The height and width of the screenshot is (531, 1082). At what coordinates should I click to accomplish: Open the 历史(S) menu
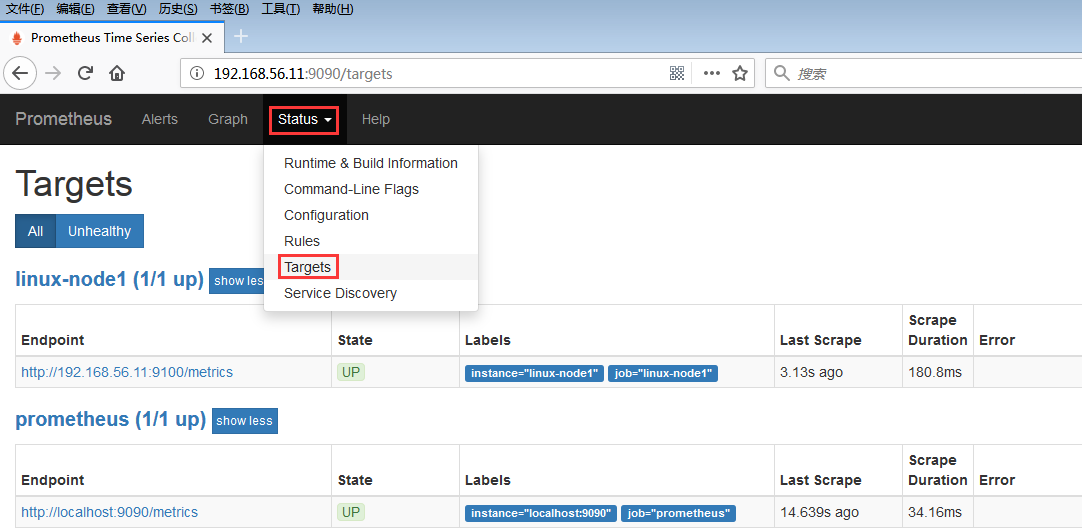coord(177,9)
